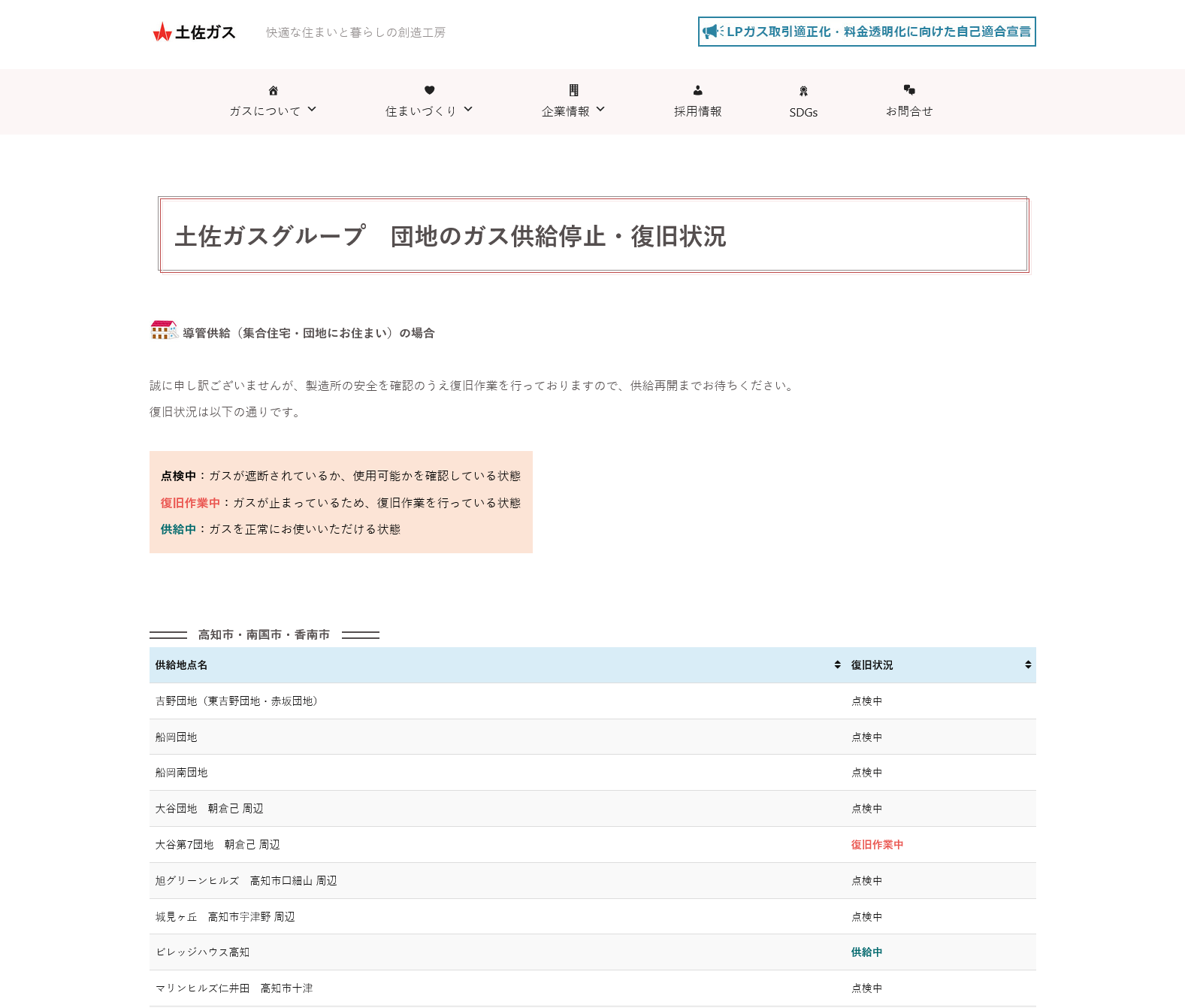This screenshot has width=1185, height=1008.
Task: Click the building icon above 企業情報
Action: point(574,90)
